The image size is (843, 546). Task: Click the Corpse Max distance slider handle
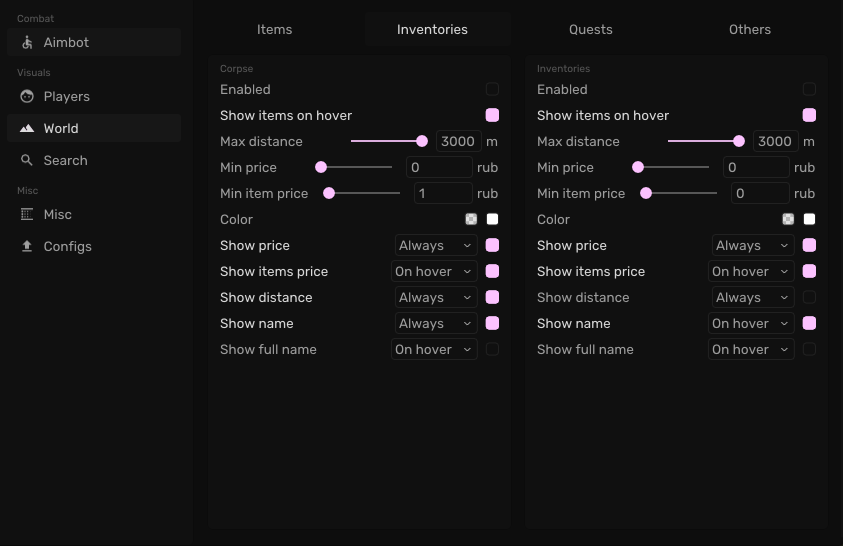pos(422,141)
